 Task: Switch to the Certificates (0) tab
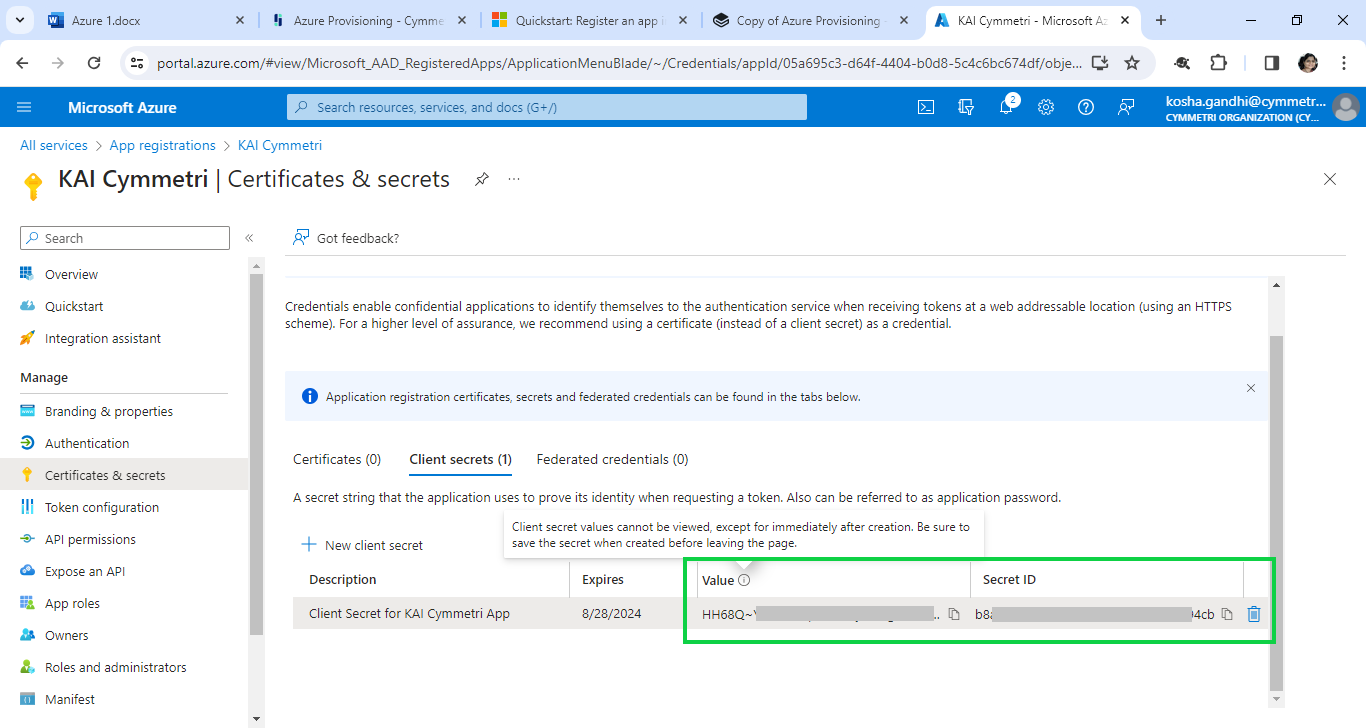[x=337, y=459]
